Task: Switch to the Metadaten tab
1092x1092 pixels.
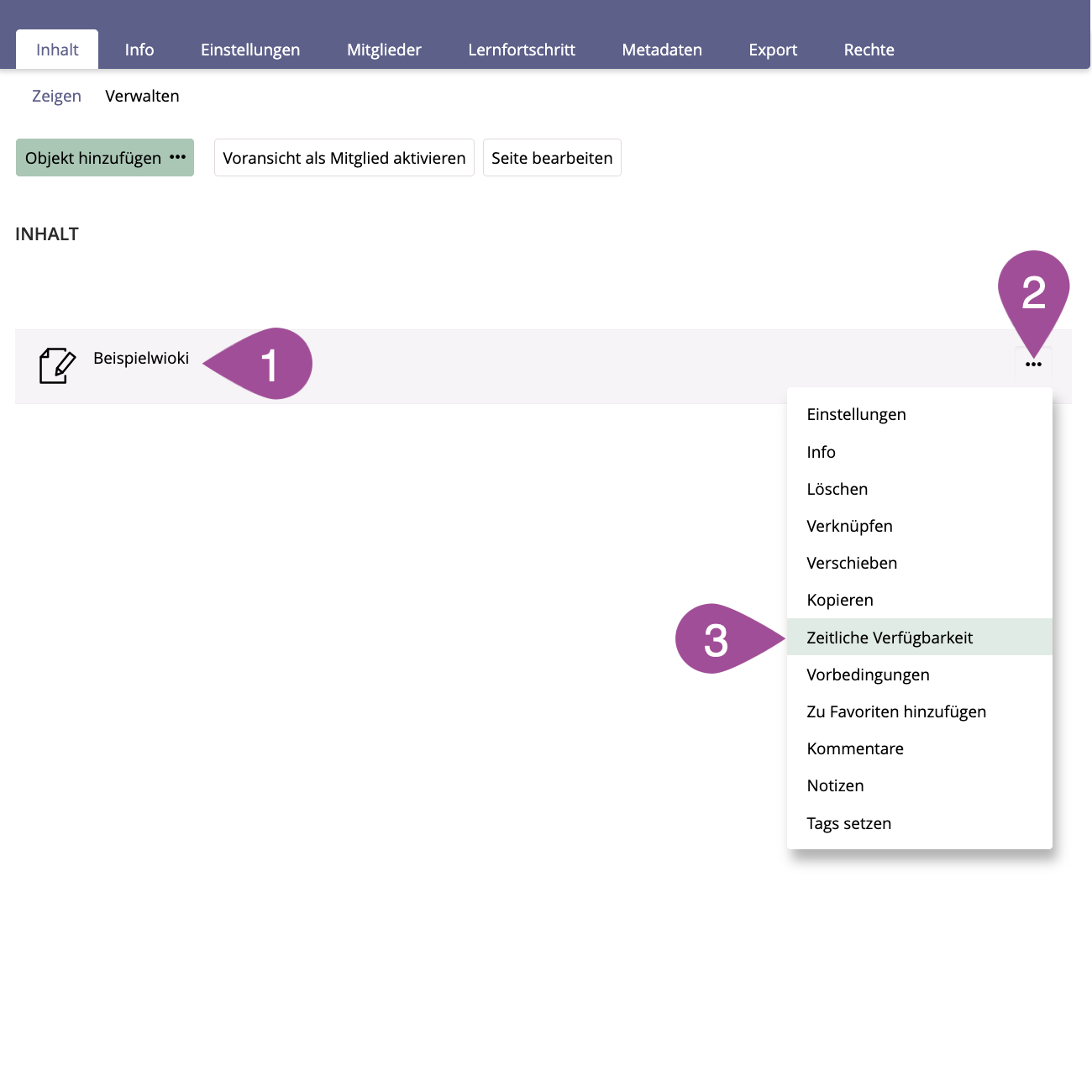Action: [662, 50]
